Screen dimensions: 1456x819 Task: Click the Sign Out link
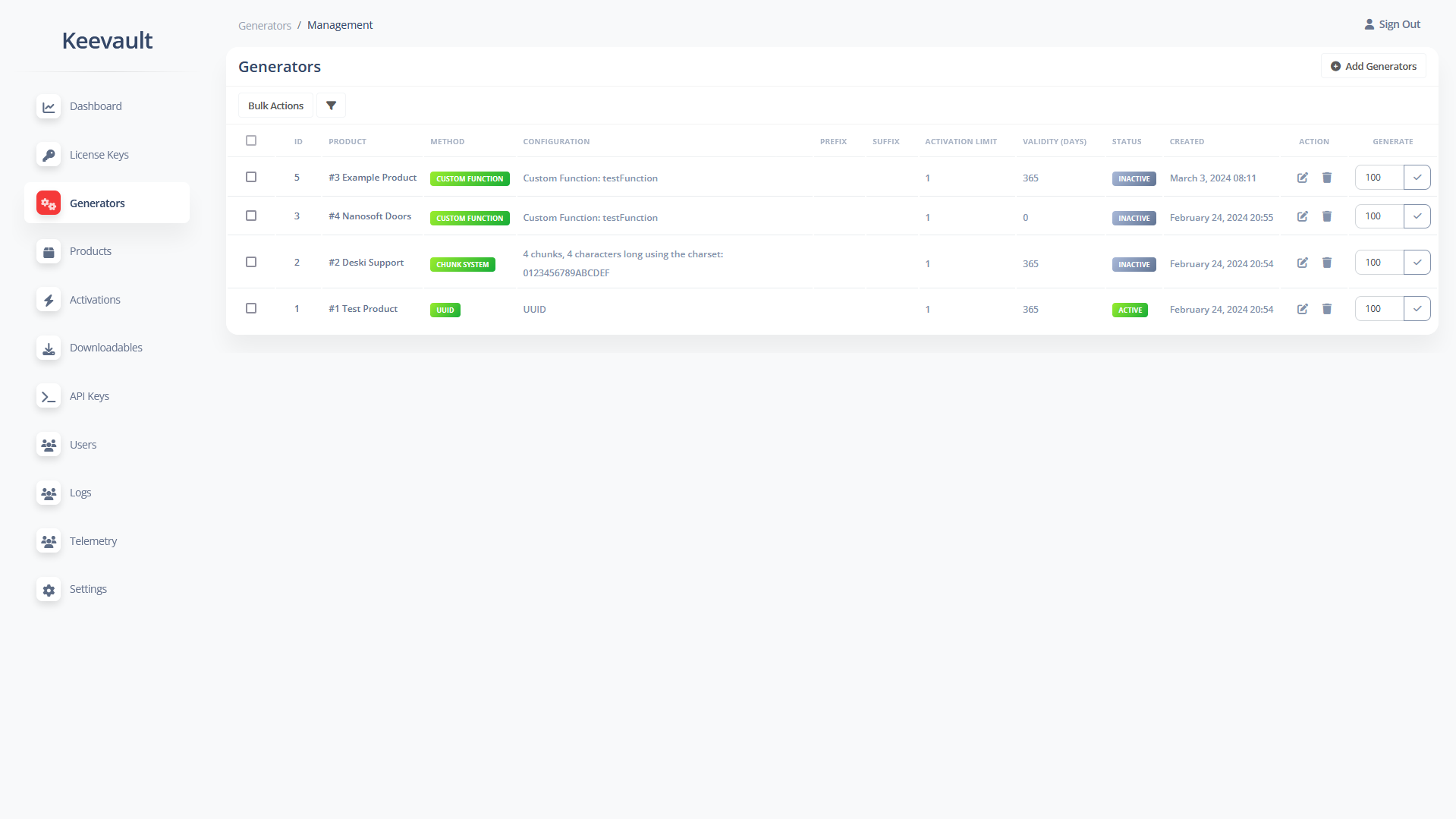[1392, 24]
